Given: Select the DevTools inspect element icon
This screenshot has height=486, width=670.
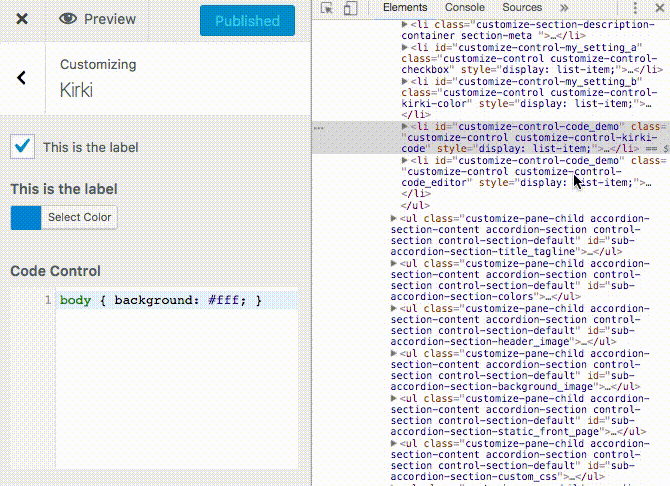Looking at the screenshot, I should (327, 8).
